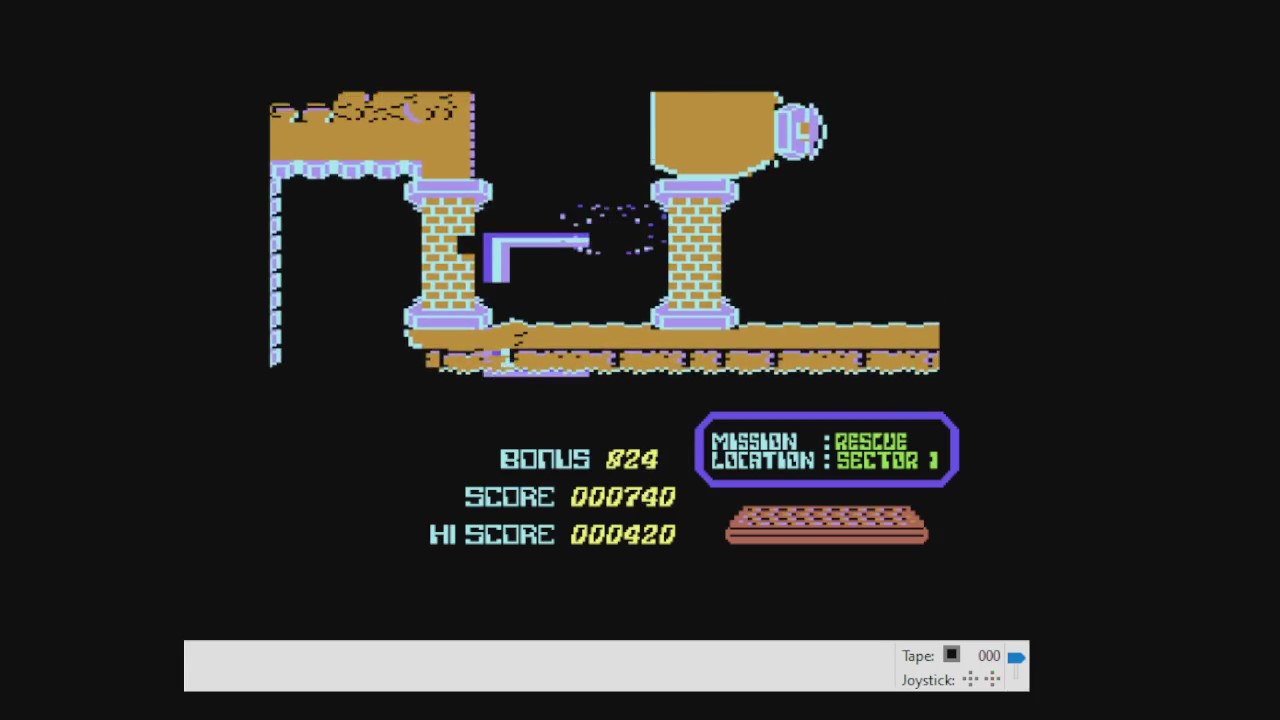Click the BONUS value 824
Image resolution: width=1280 pixels, height=720 pixels.
[x=632, y=459]
